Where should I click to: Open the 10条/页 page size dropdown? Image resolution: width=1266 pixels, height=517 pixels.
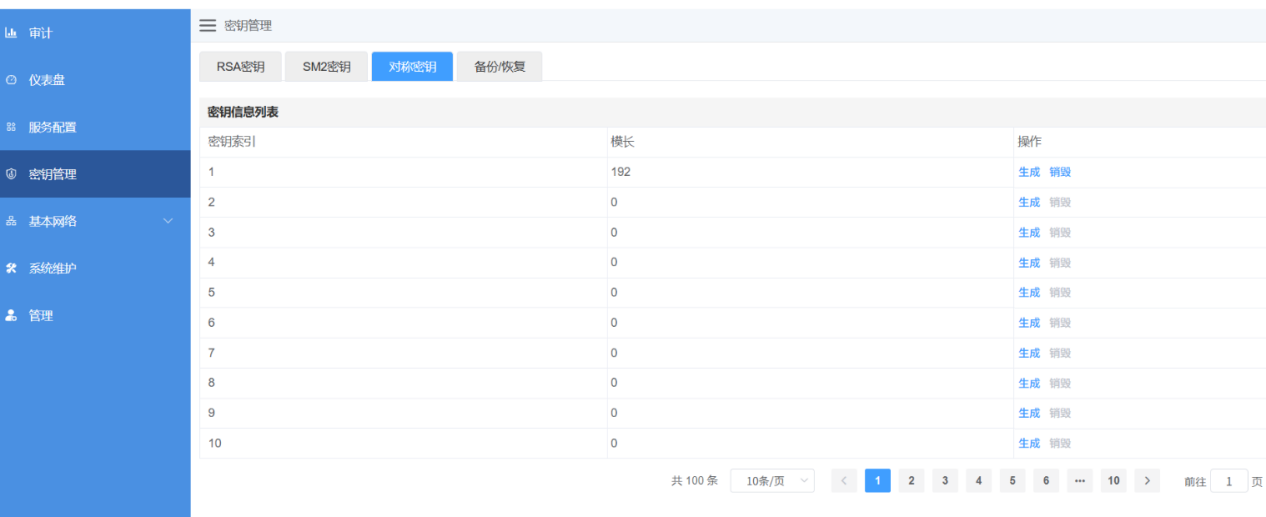(772, 481)
